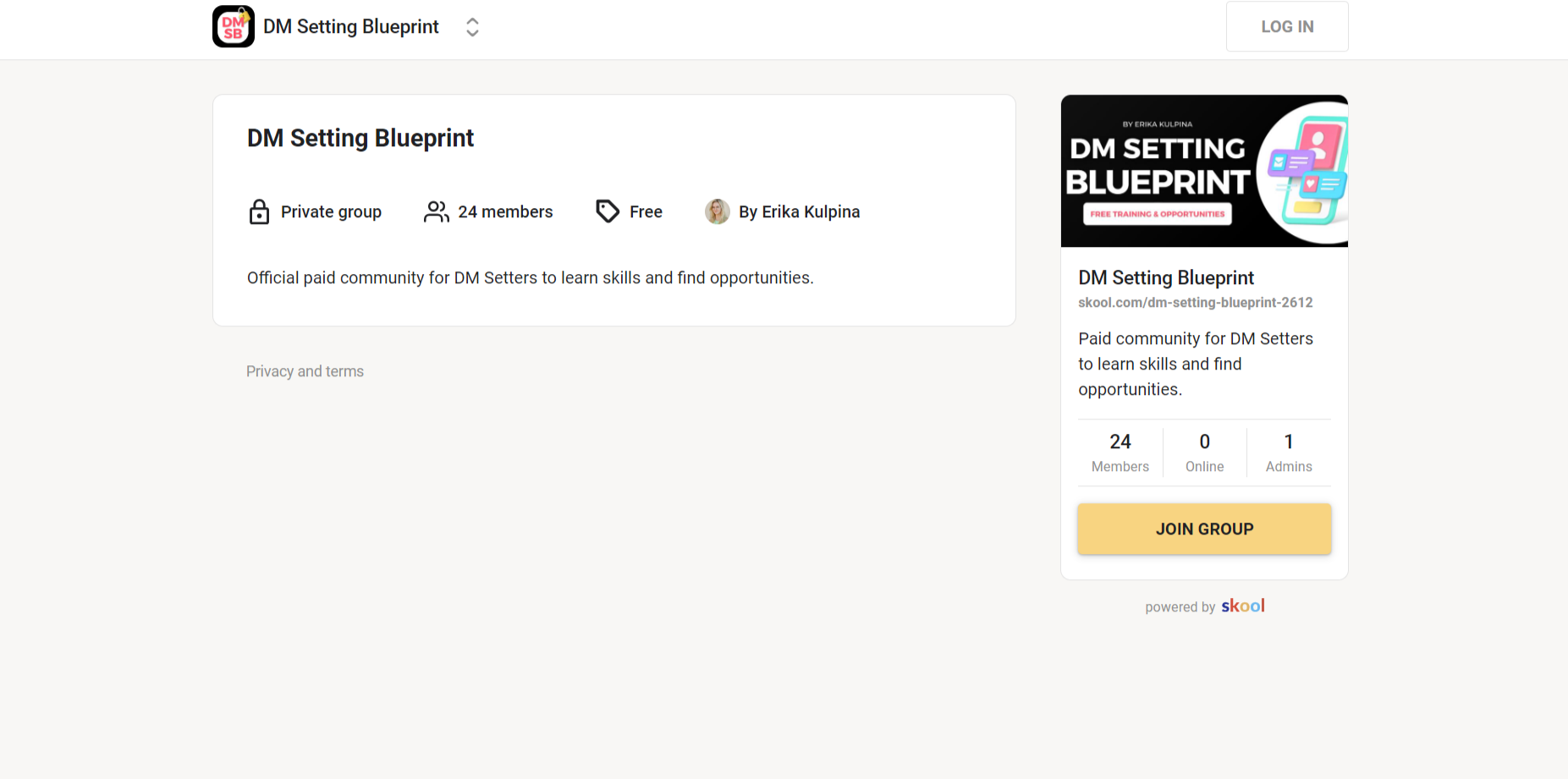Click the Private group label
The image size is (1568, 779).
coord(331,211)
